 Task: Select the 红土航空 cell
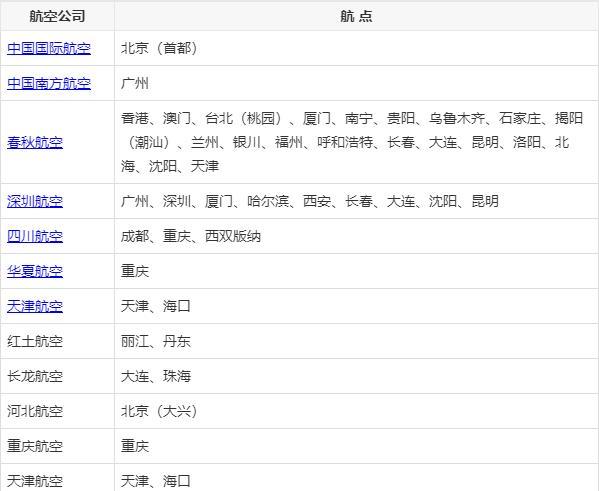click(57, 341)
